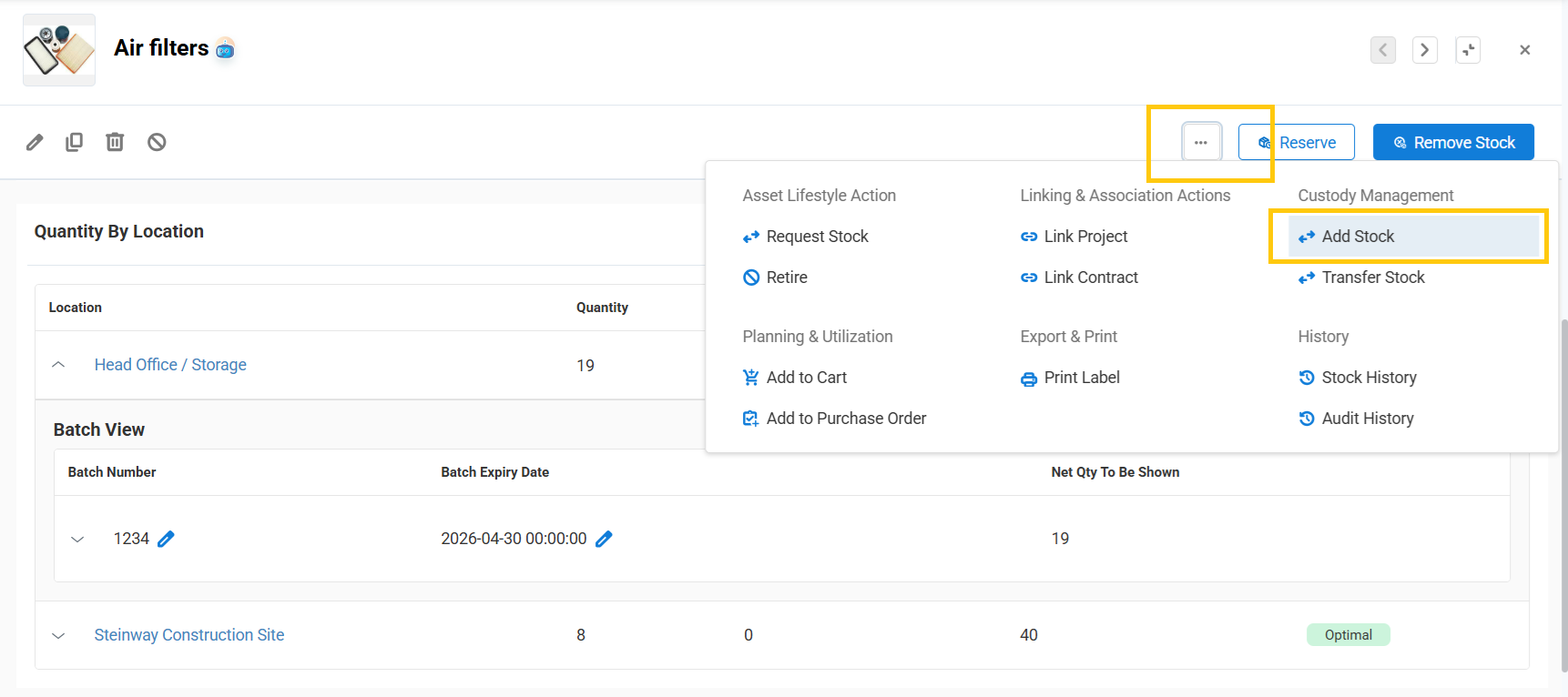1568x697 pixels.
Task: Go to previous item arrow
Action: click(1383, 50)
